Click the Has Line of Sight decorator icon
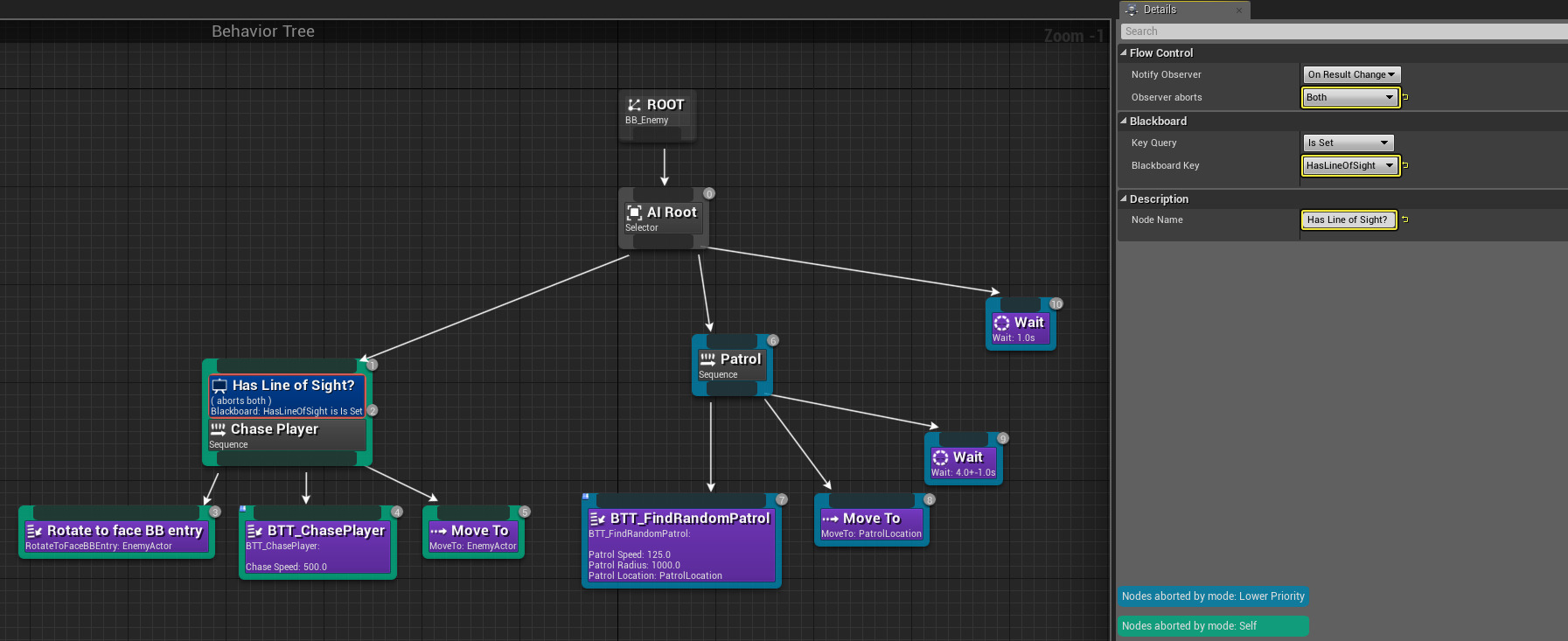The image size is (1568, 641). coord(220,386)
